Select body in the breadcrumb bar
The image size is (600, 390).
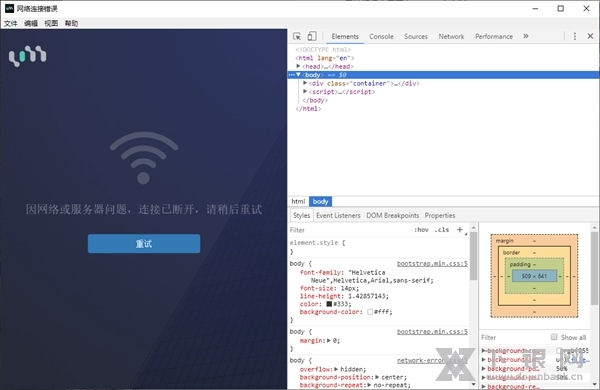point(320,201)
